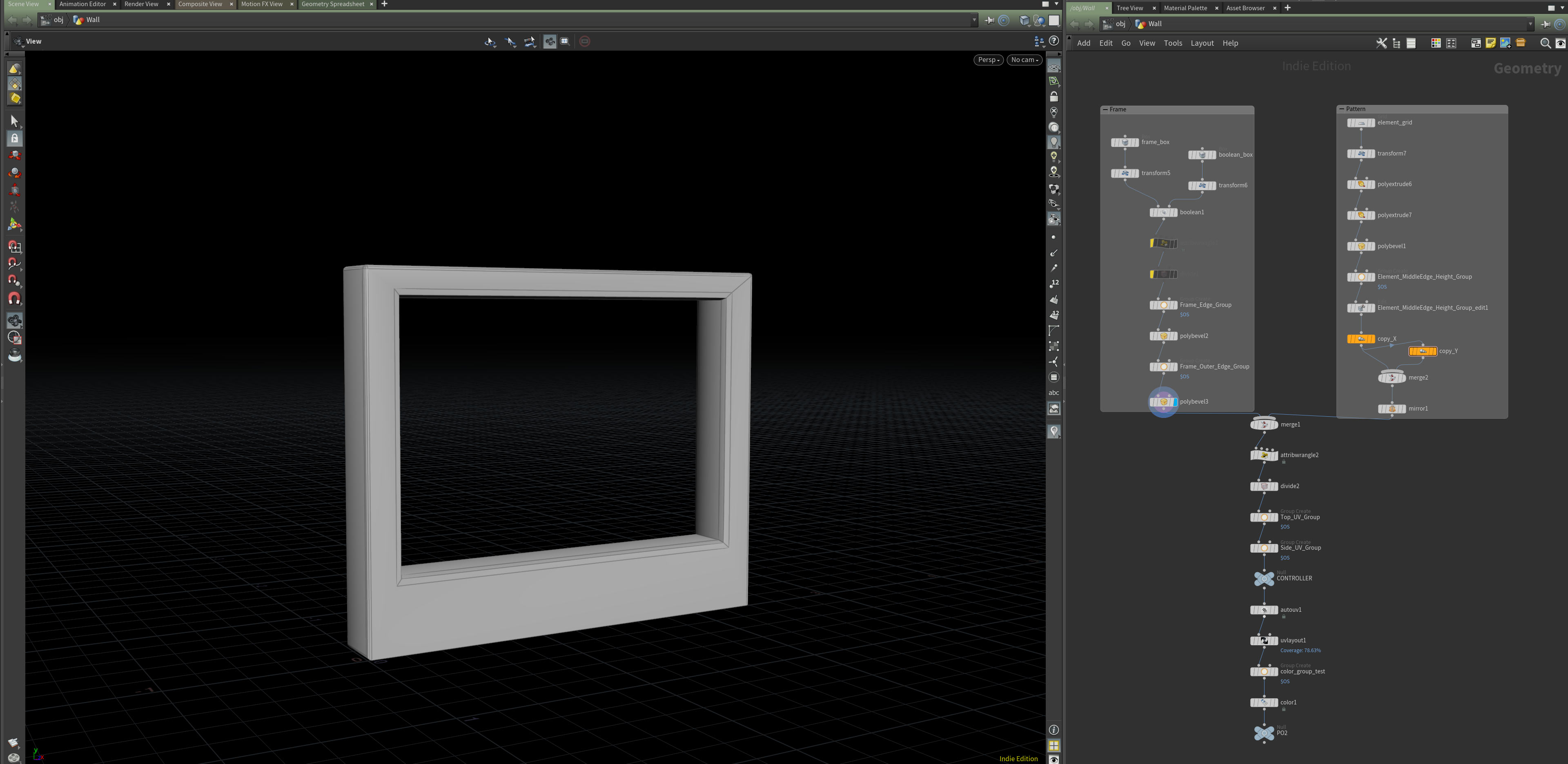Click the wrench tools icon in network editor
1568x764 pixels.
pyautogui.click(x=1381, y=43)
